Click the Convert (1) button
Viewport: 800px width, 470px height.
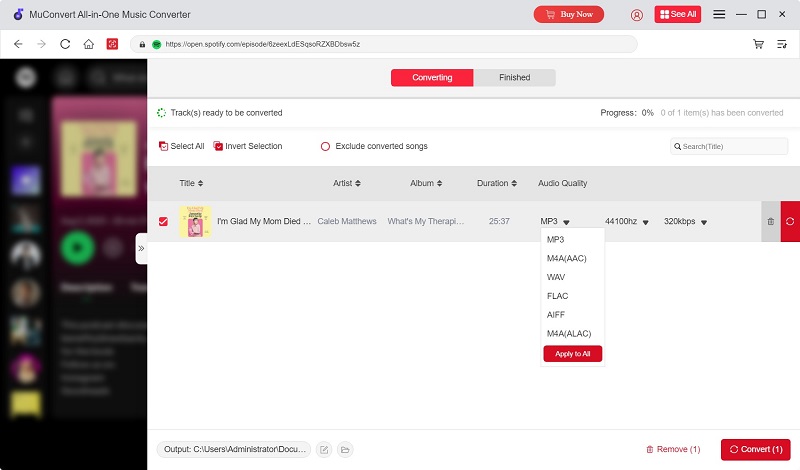[756, 450]
